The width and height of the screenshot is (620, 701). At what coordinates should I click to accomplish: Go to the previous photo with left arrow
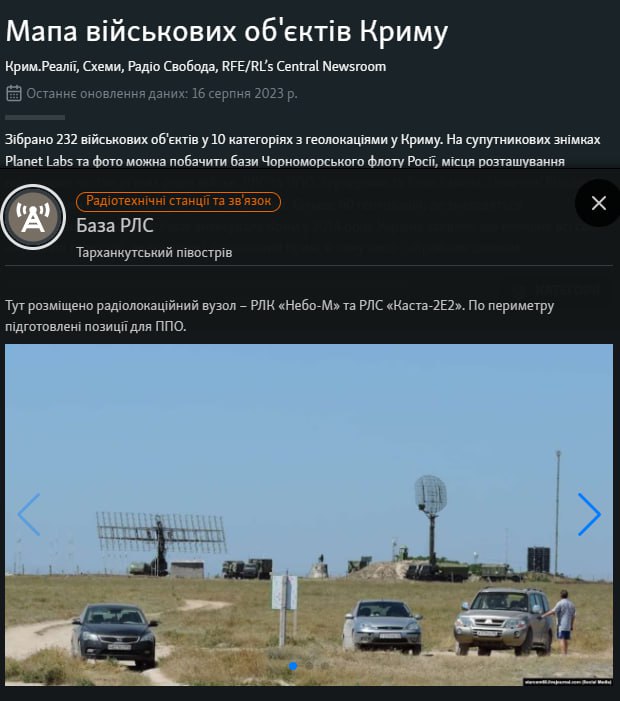tap(29, 515)
